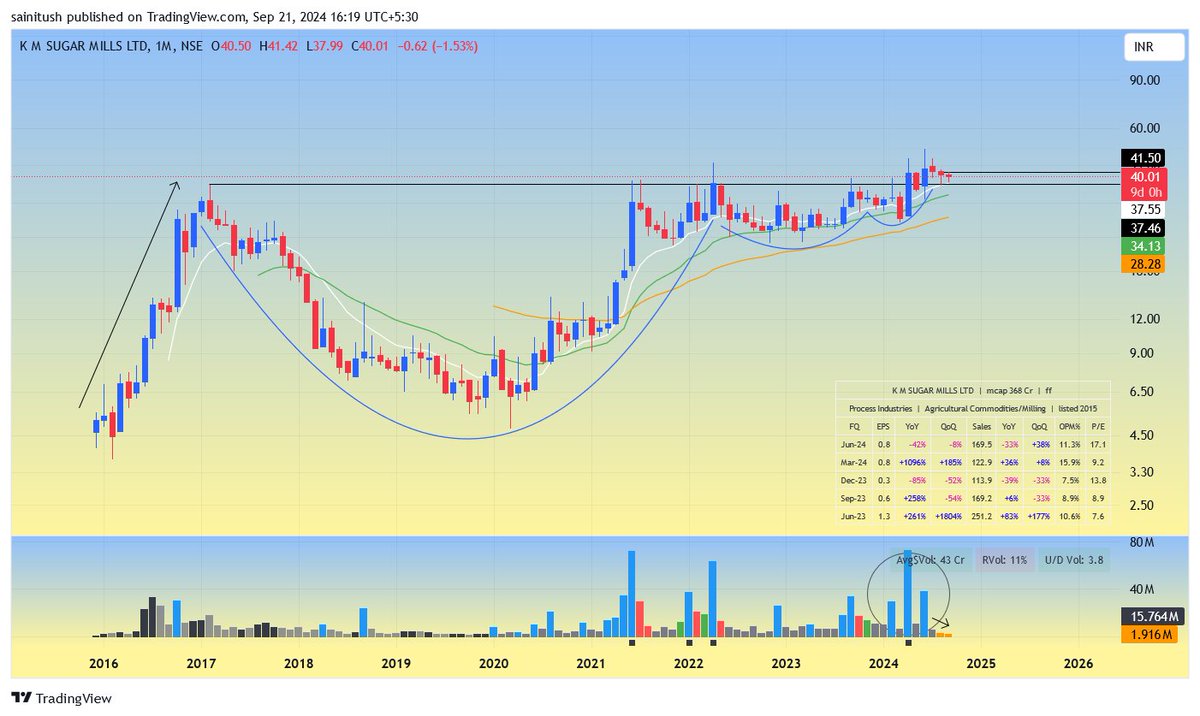The height and width of the screenshot is (716, 1200).
Task: Click the RVol: 11% badge
Action: [x=1004, y=560]
